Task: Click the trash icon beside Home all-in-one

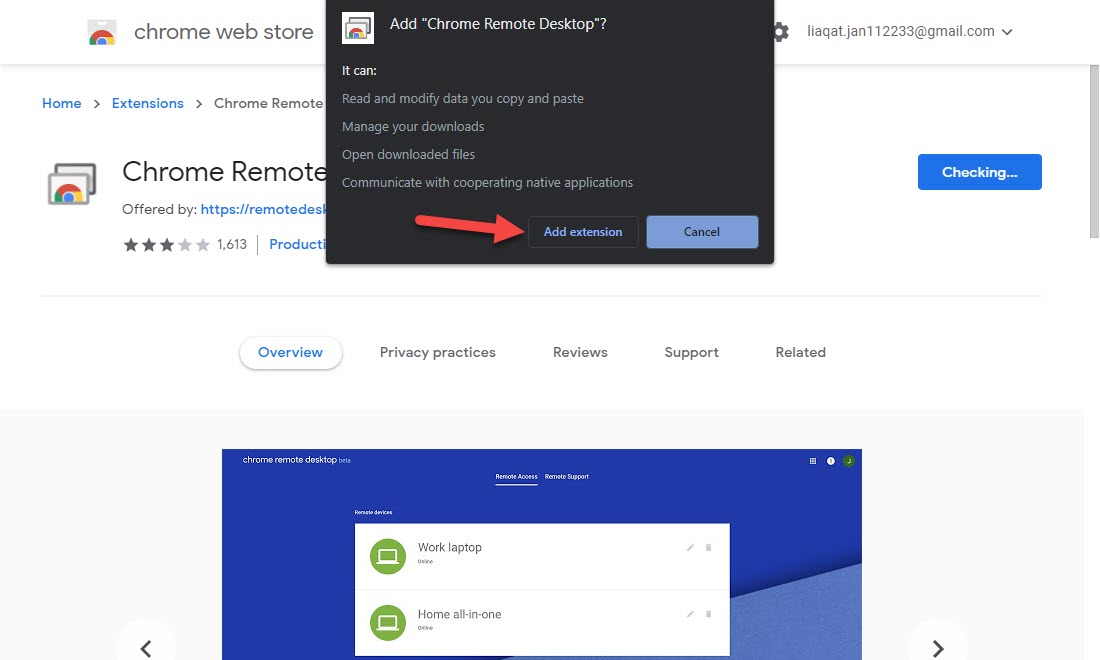Action: click(x=709, y=613)
